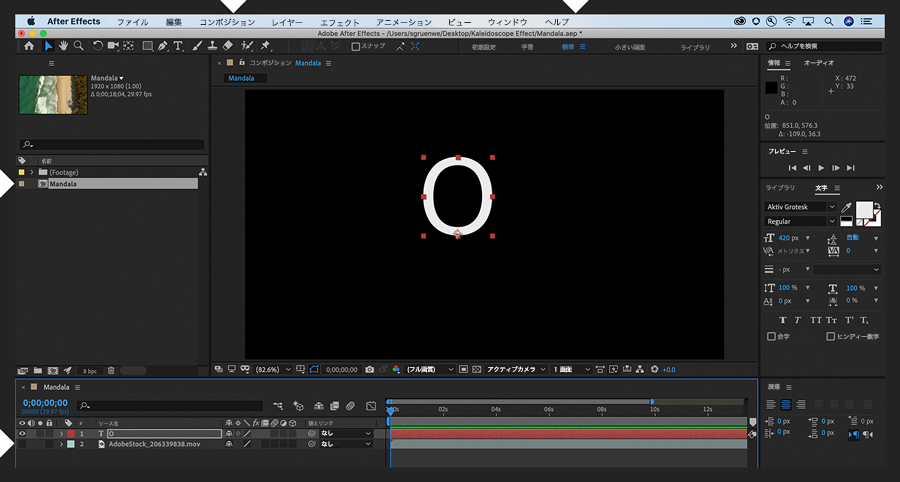Select the Puppet Pin tool
This screenshot has height=482, width=900.
pyautogui.click(x=265, y=46)
